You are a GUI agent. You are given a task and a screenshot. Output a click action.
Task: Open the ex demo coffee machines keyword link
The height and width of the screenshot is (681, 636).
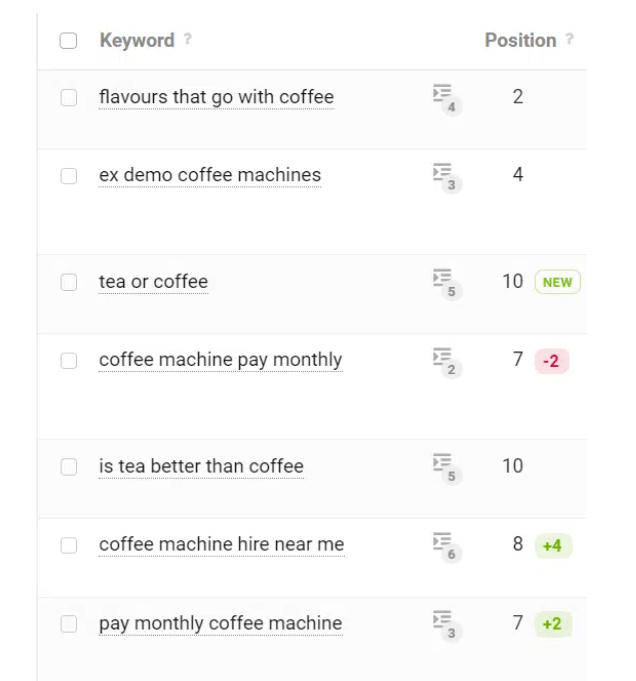click(210, 175)
